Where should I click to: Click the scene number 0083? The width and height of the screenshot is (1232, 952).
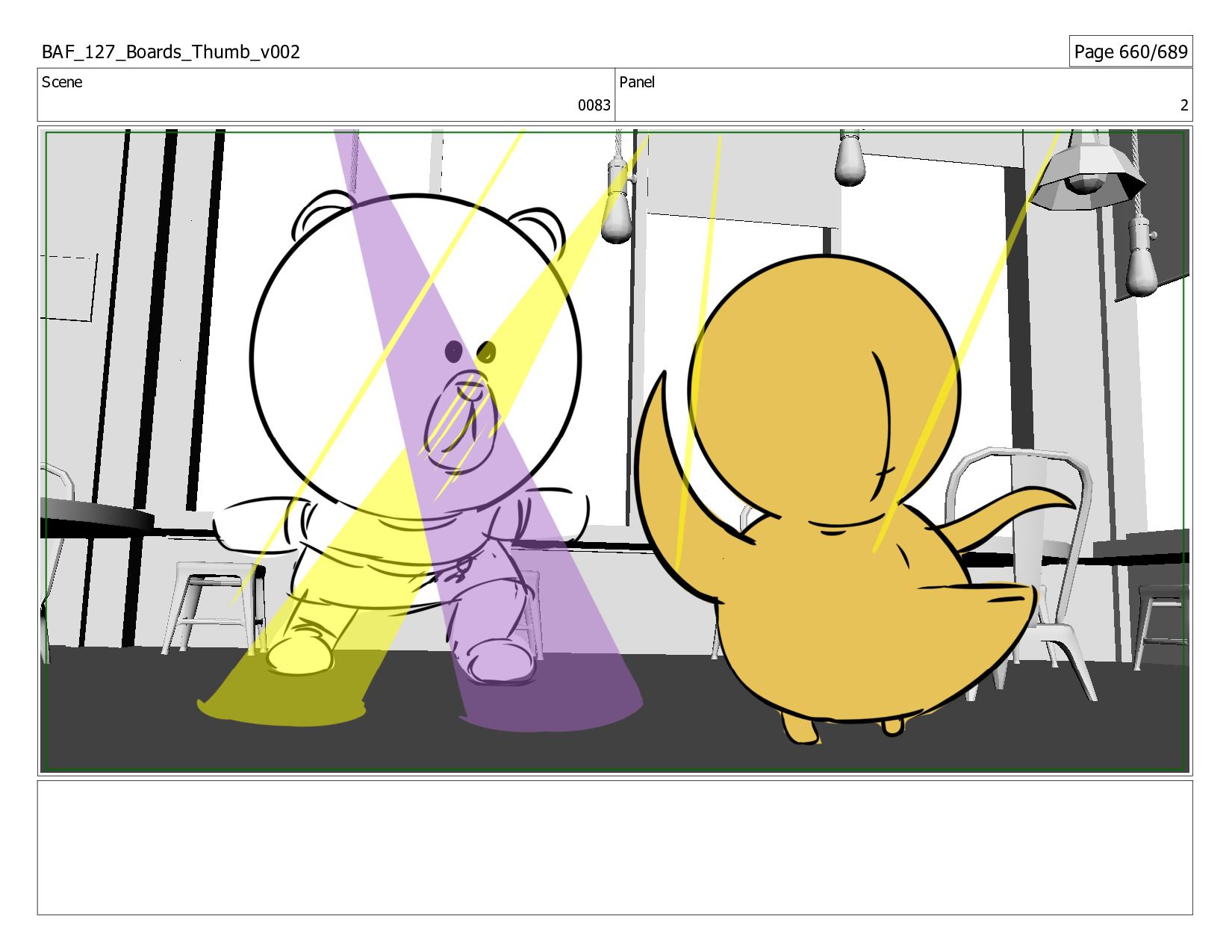(594, 105)
